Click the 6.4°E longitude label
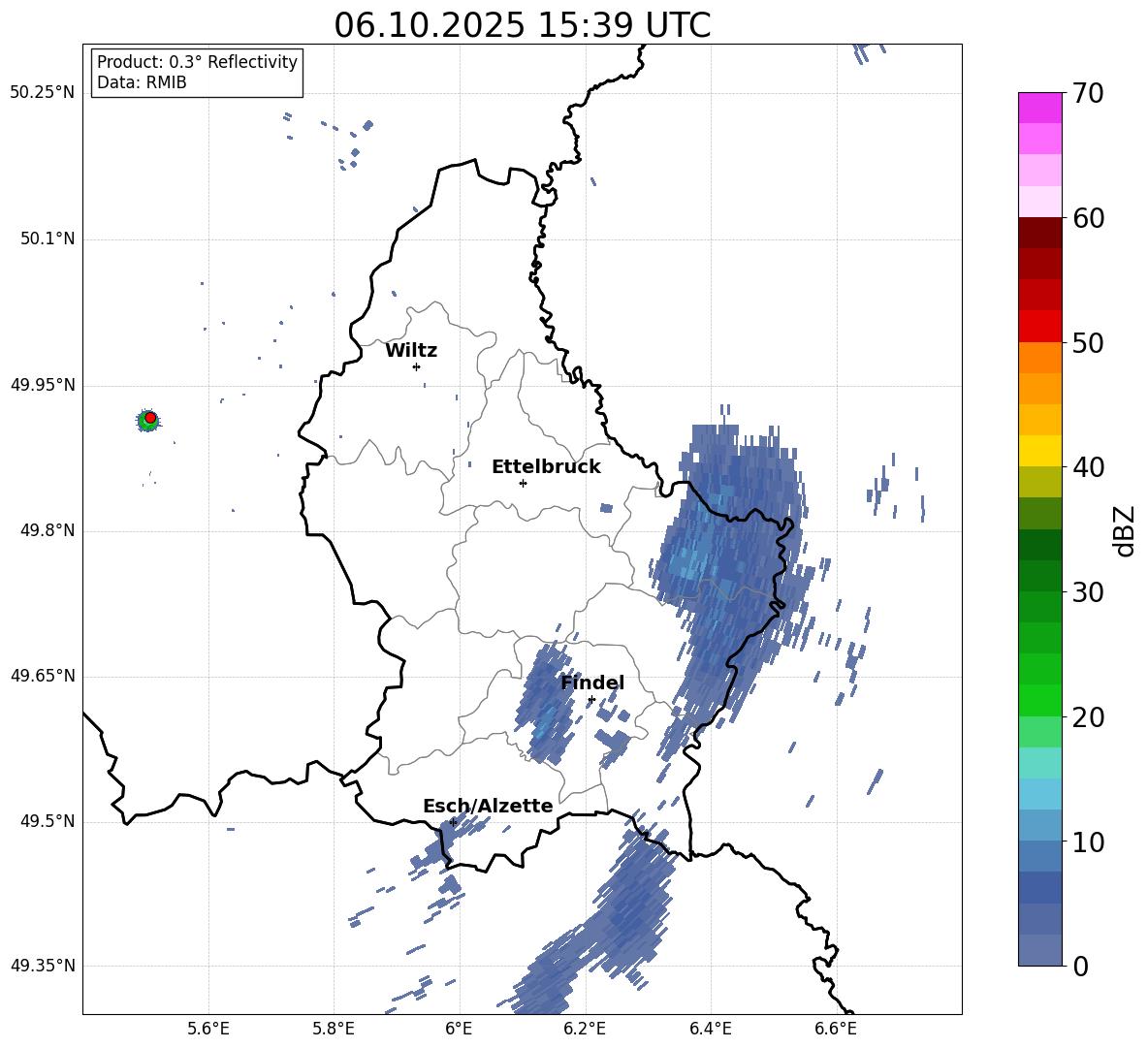Screen dimensions: 1148x1048 pyautogui.click(x=710, y=1029)
